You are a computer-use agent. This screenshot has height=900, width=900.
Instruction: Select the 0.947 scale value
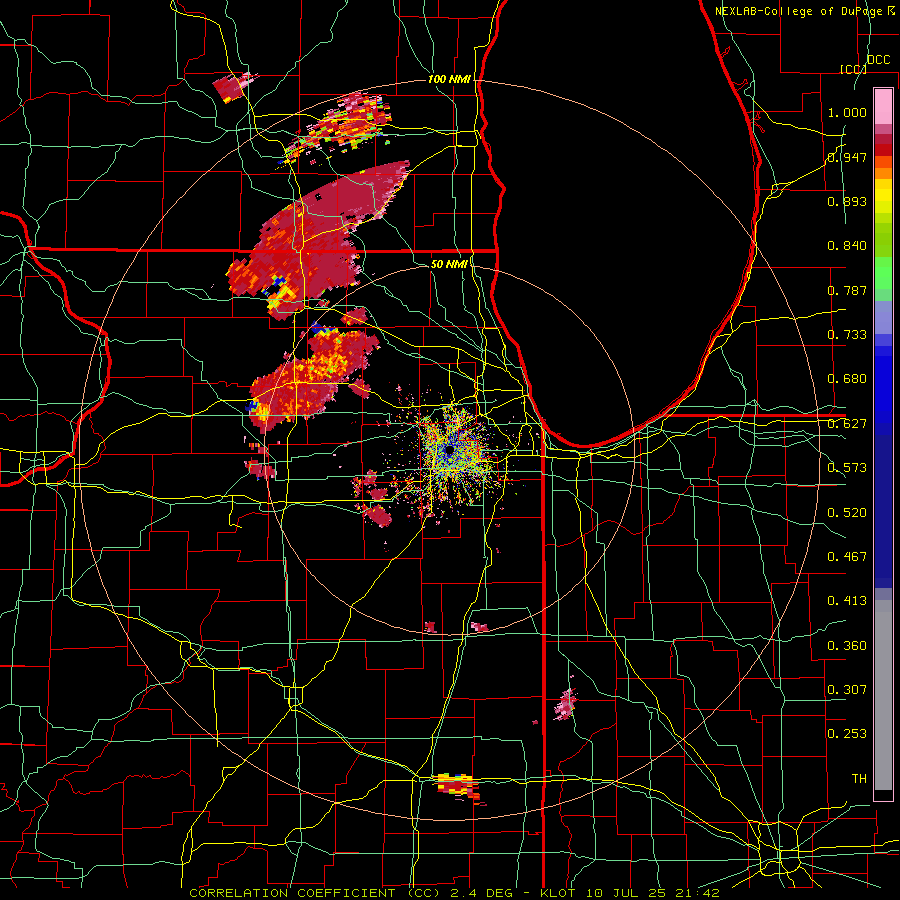click(847, 157)
